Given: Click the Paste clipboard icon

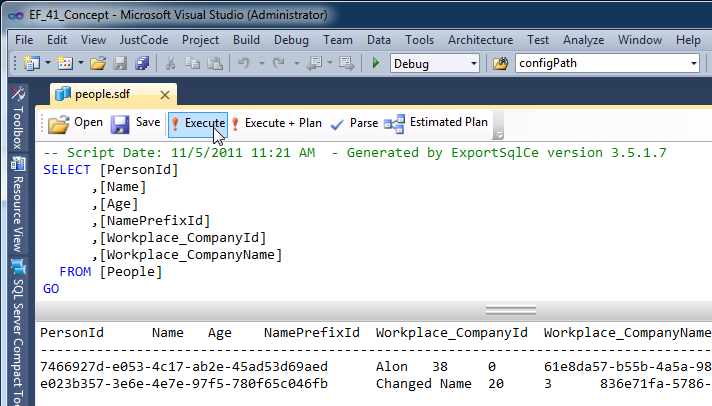Looking at the screenshot, I should point(215,63).
